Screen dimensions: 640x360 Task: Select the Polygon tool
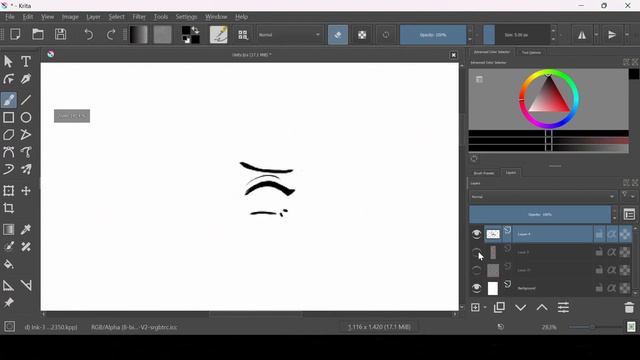(8, 135)
